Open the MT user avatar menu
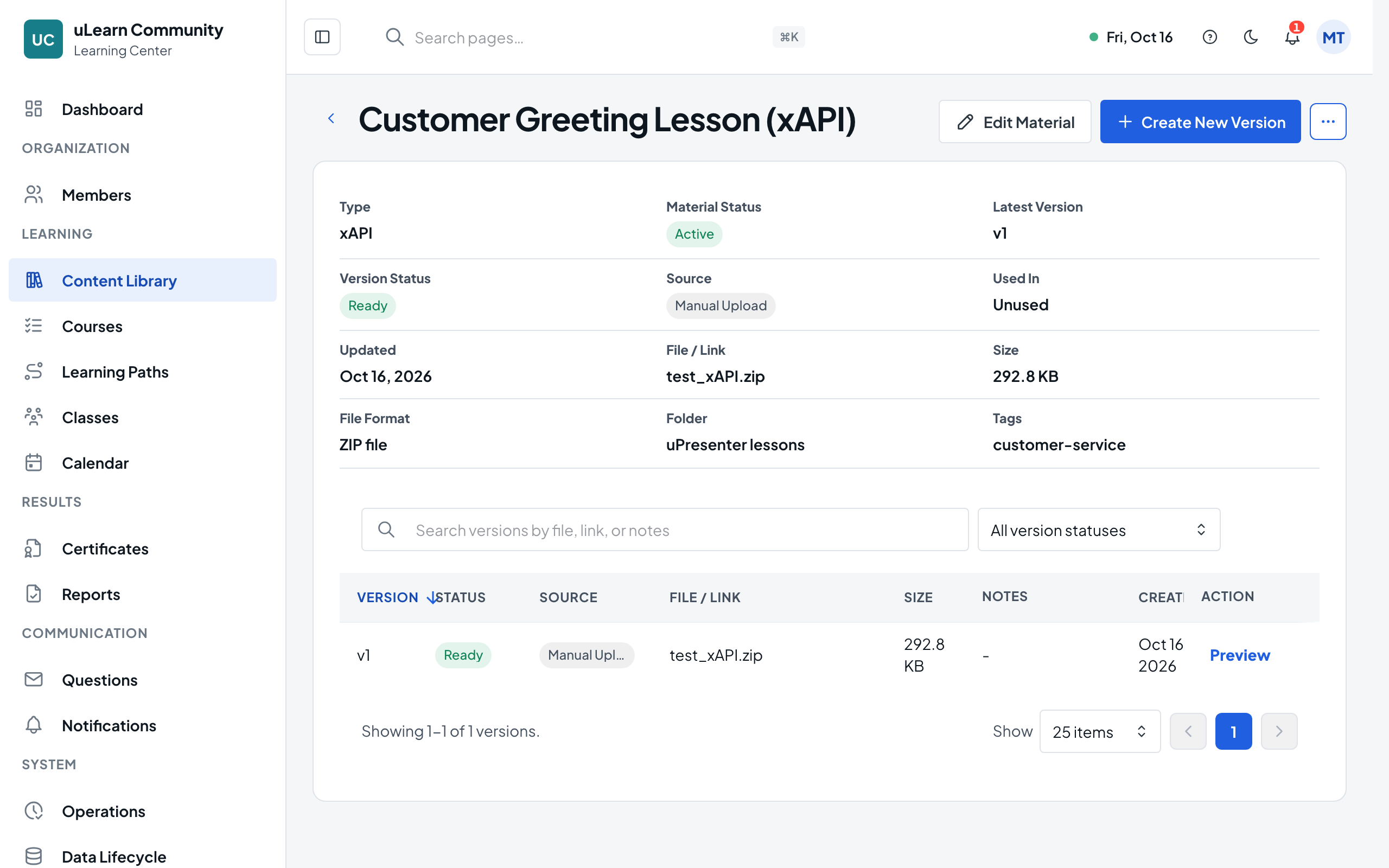This screenshot has height=868, width=1389. (1333, 37)
